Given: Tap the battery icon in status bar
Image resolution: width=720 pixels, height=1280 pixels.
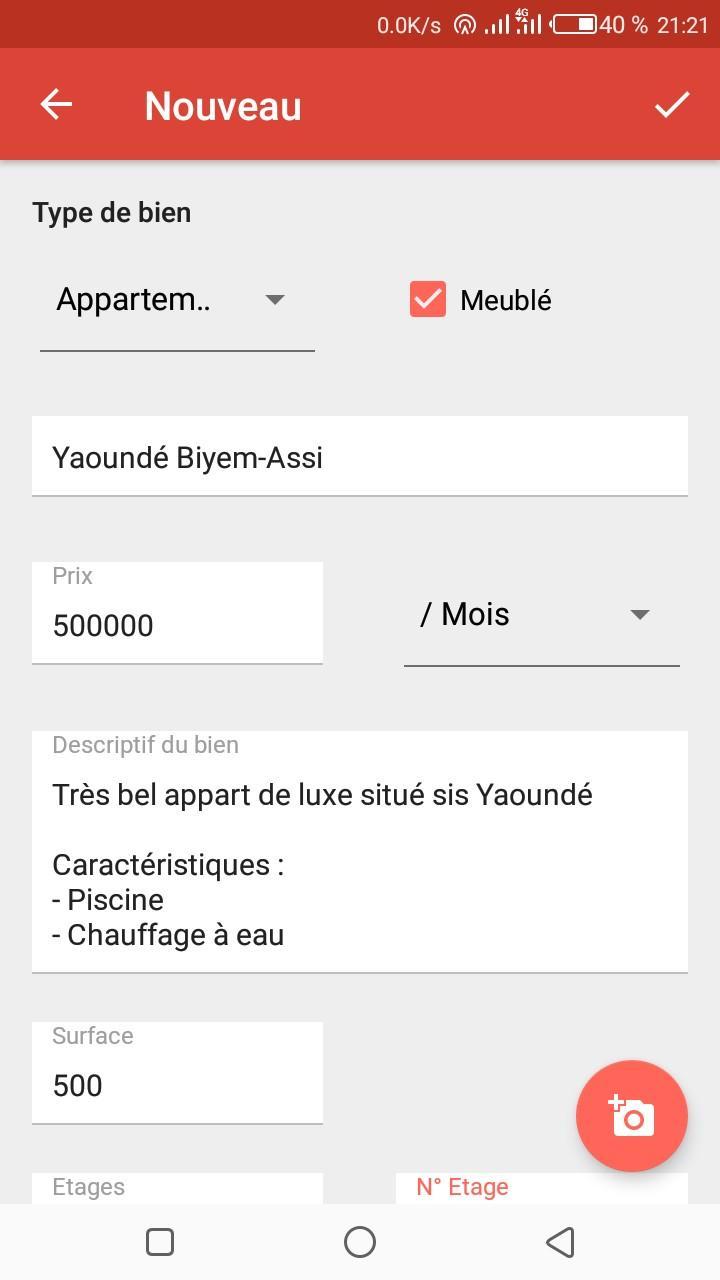Looking at the screenshot, I should click(575, 24).
